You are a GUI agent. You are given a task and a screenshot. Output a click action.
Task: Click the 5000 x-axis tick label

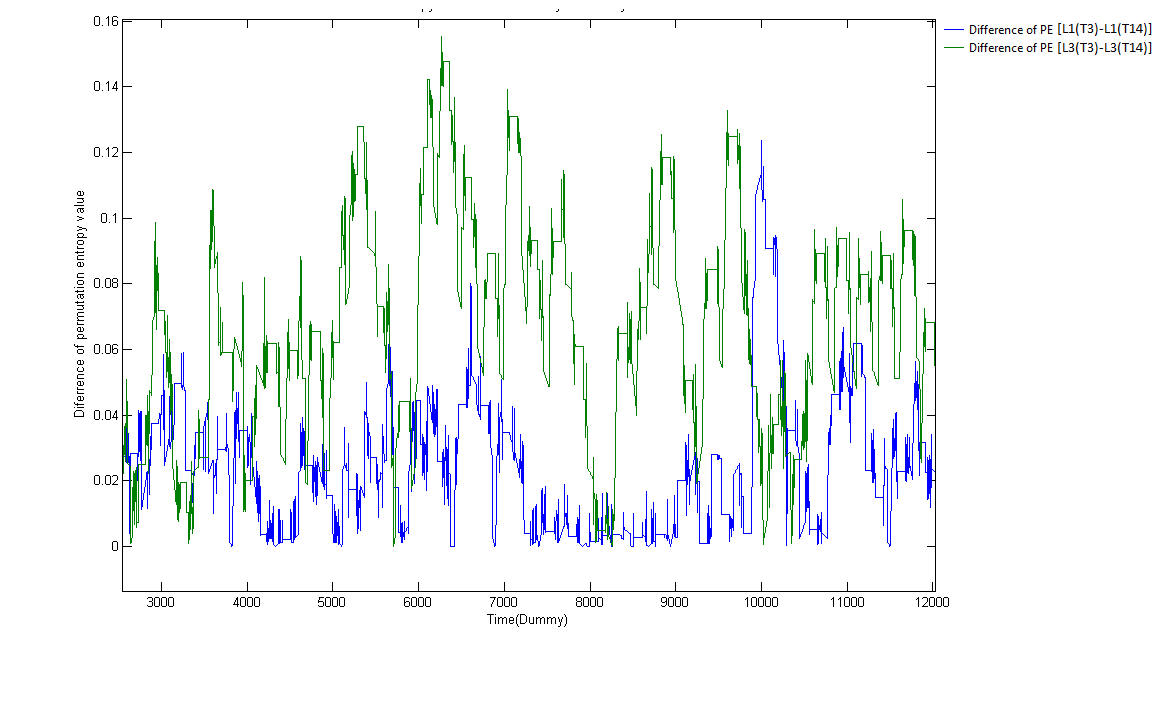coord(332,602)
